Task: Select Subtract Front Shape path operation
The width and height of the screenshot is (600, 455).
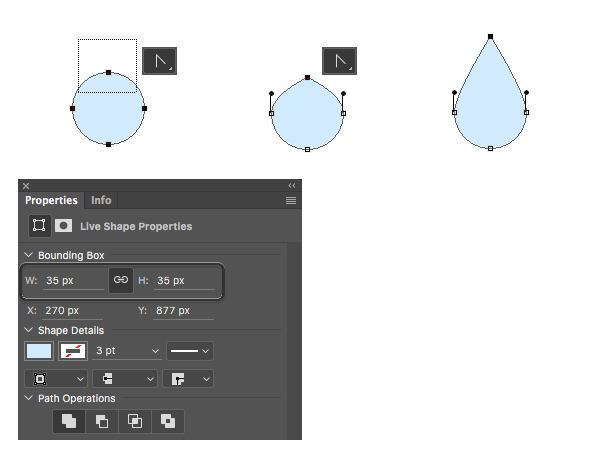Action: [102, 421]
